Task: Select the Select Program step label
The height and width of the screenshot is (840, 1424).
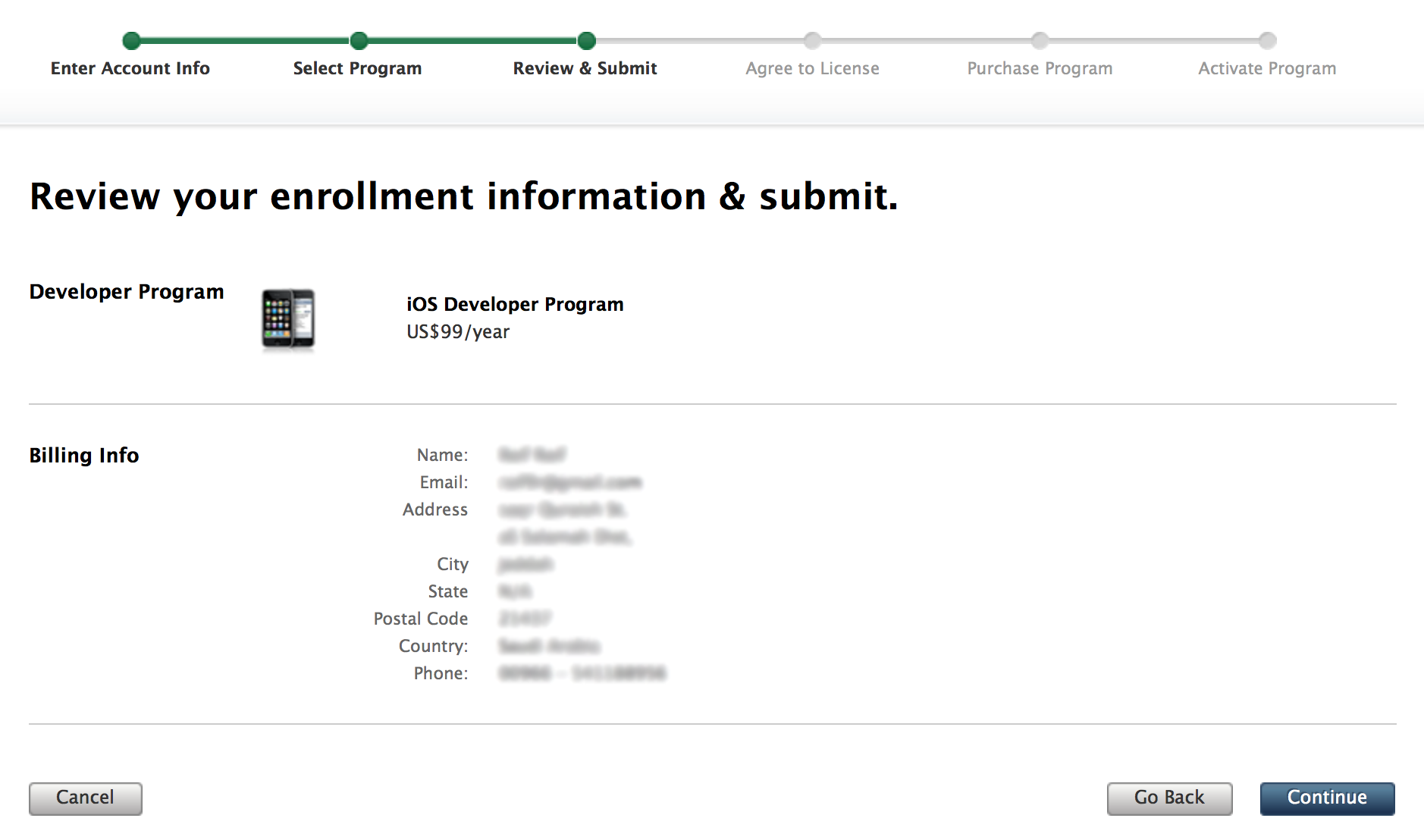Action: (x=357, y=68)
